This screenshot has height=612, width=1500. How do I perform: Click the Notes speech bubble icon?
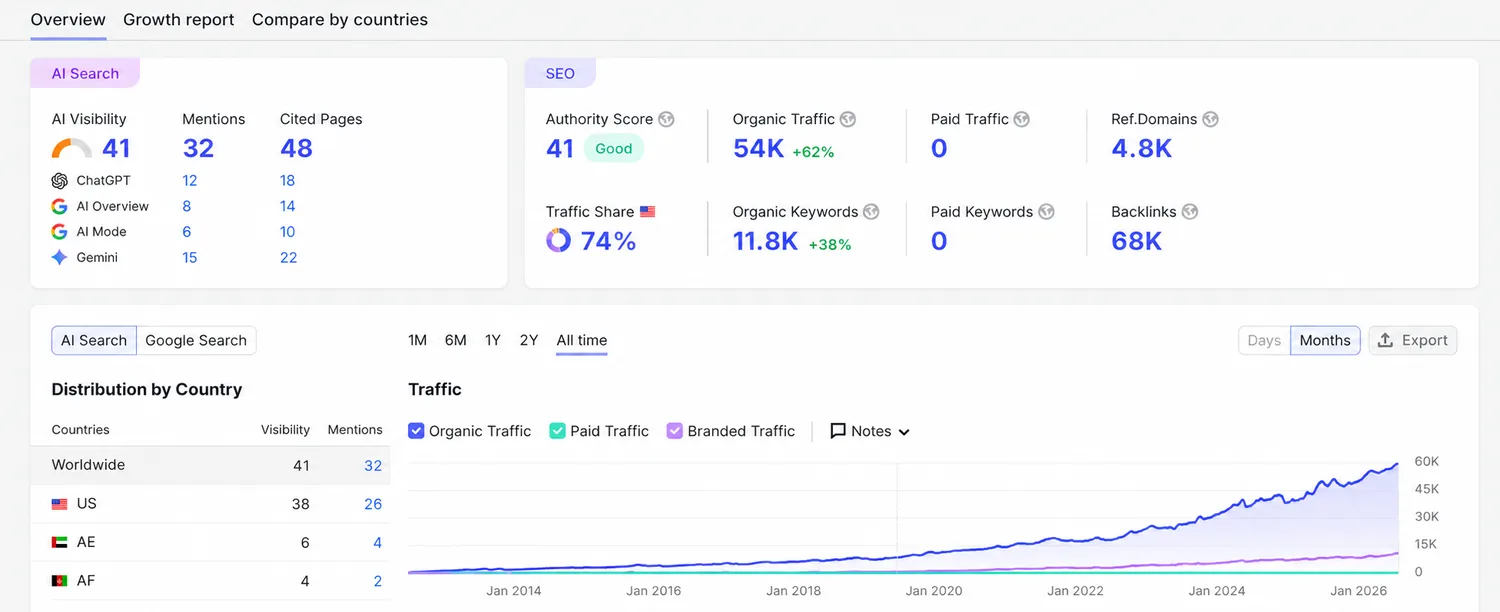pyautogui.click(x=838, y=431)
